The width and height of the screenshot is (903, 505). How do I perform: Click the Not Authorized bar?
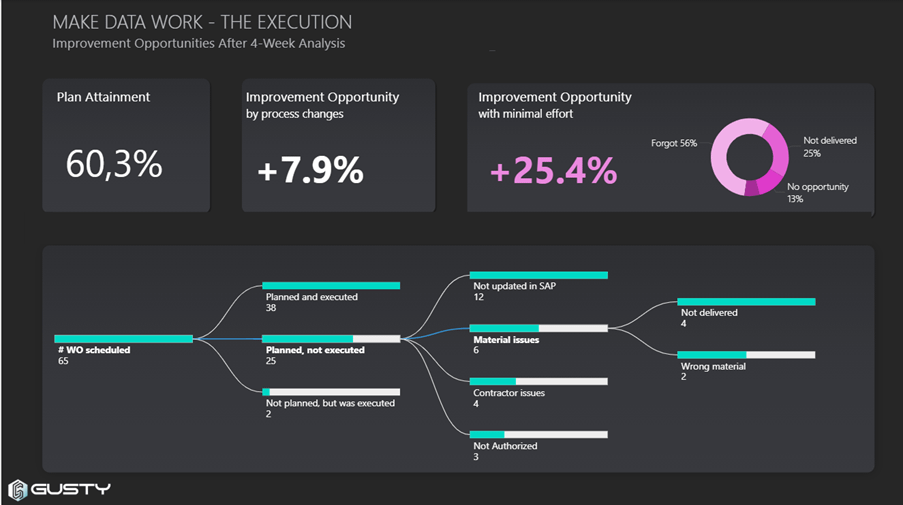538,434
